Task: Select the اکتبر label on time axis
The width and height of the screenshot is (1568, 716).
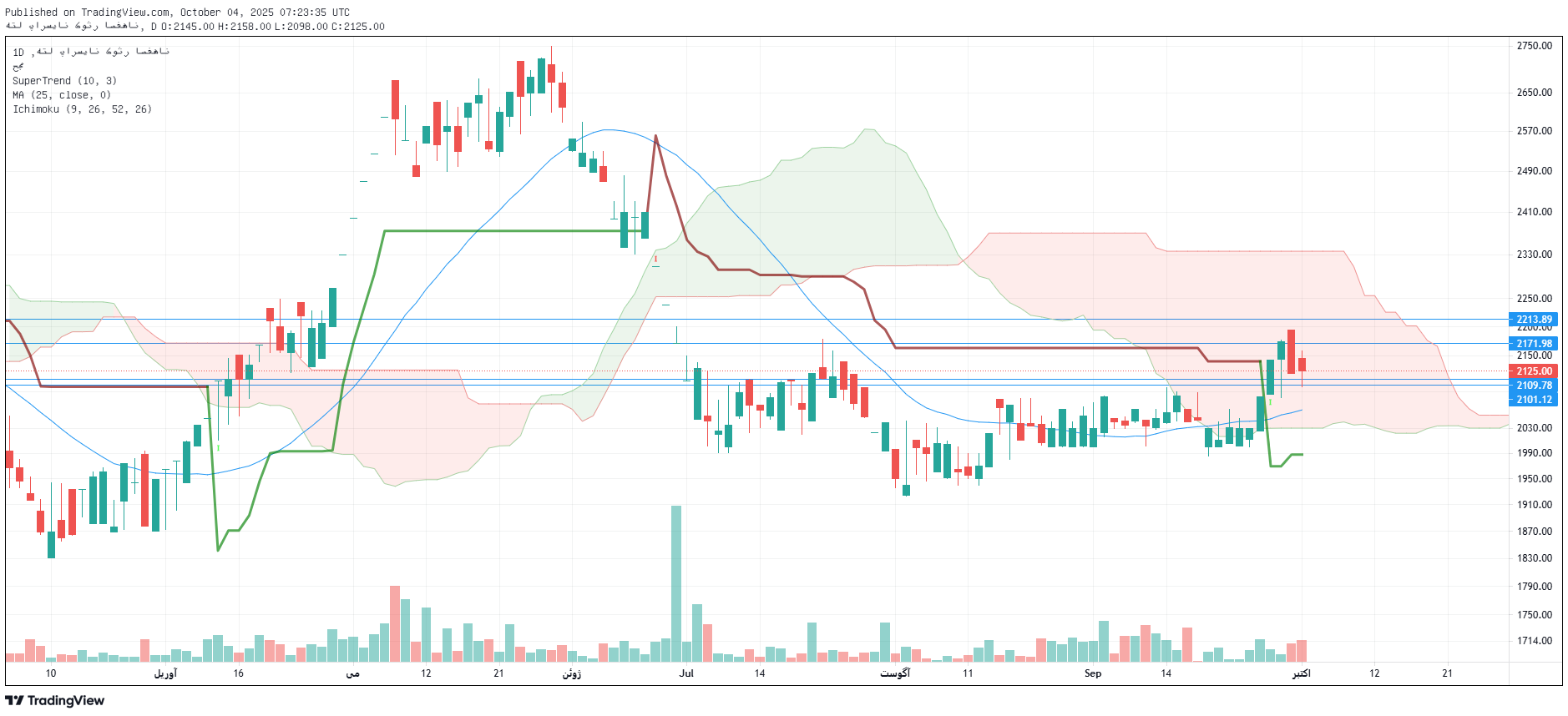Action: click(x=1301, y=673)
